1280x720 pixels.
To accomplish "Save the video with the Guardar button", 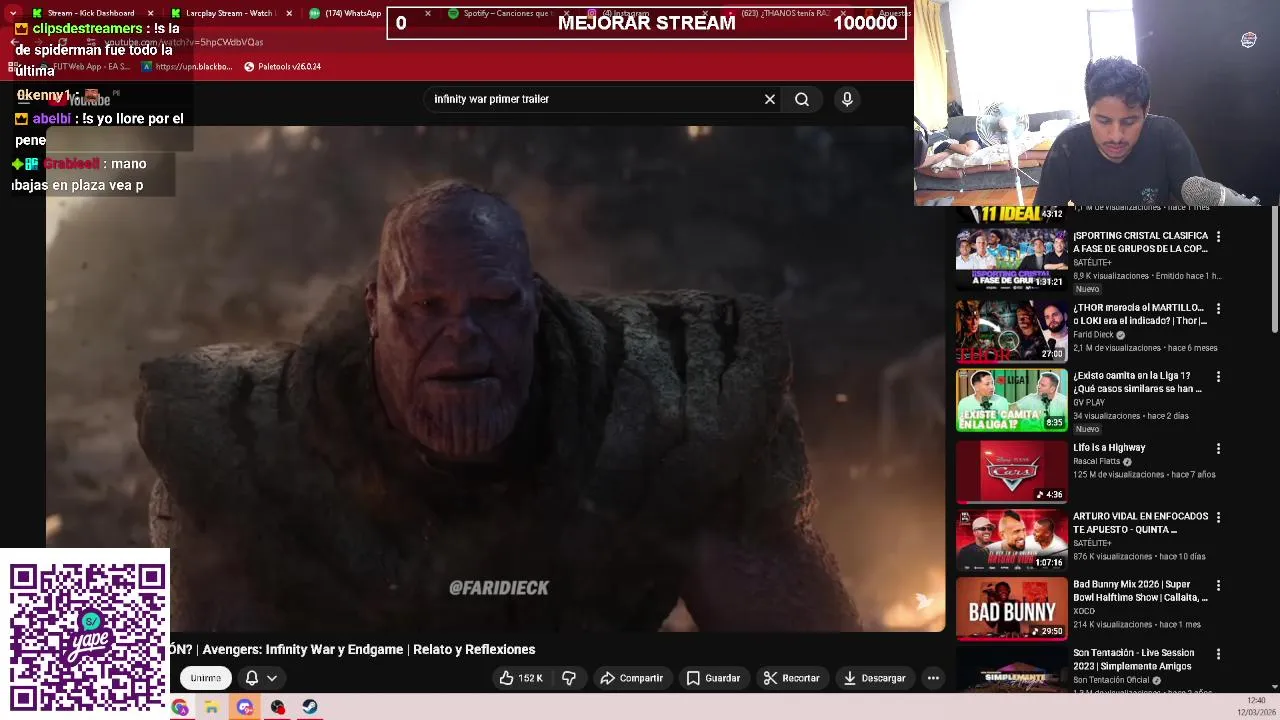I will point(713,678).
